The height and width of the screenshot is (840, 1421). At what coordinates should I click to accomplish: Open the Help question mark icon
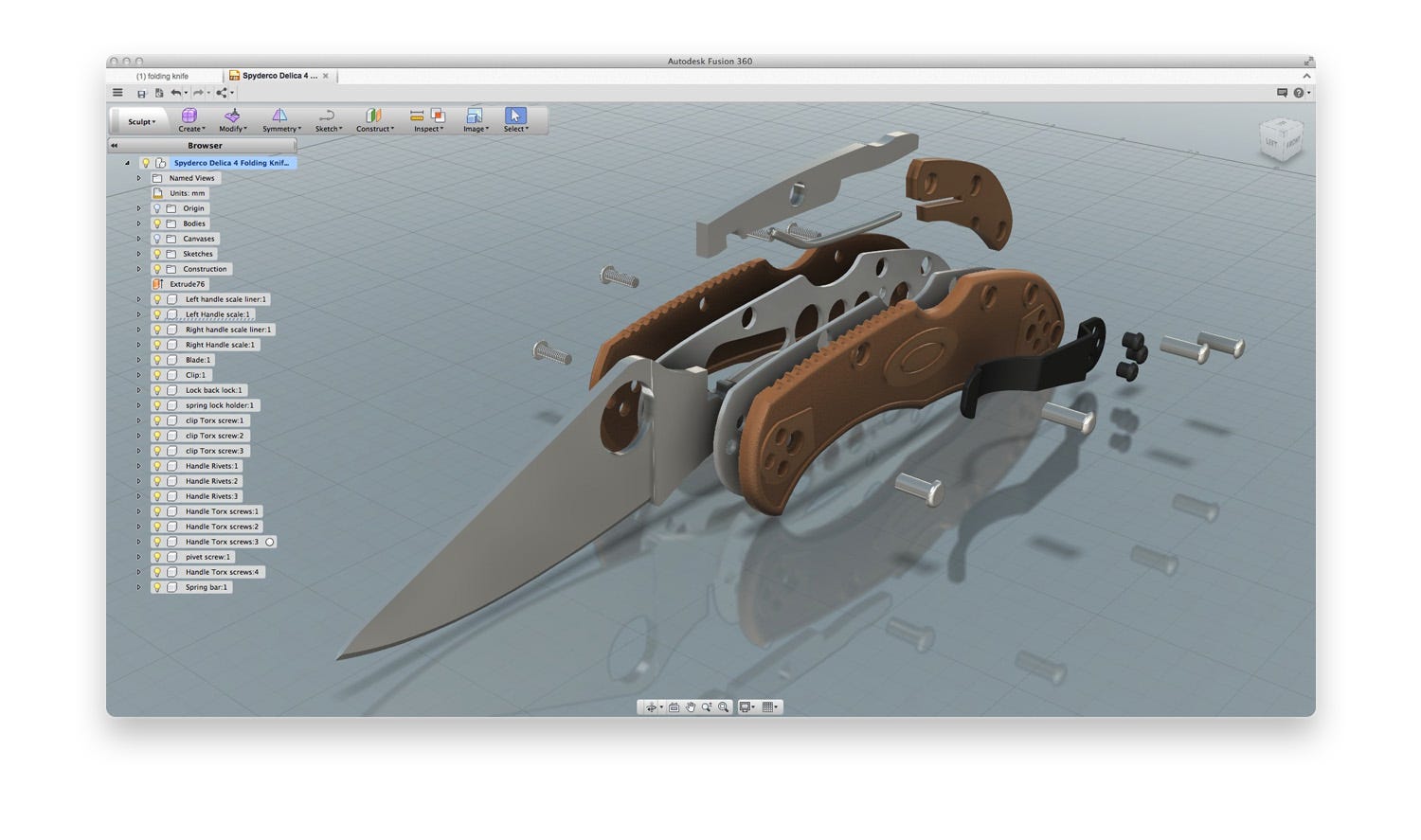(x=1299, y=93)
